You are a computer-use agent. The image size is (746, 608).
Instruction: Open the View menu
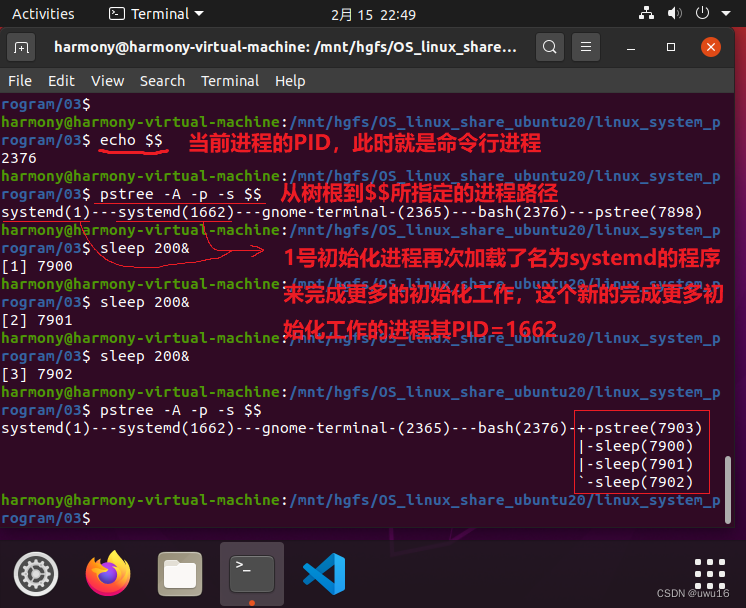point(108,81)
